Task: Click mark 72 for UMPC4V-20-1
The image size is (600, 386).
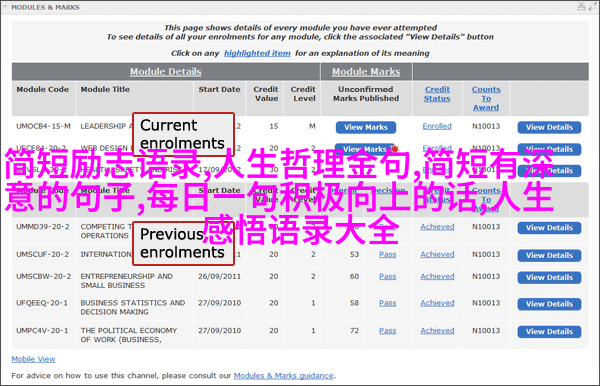Action: pos(354,331)
